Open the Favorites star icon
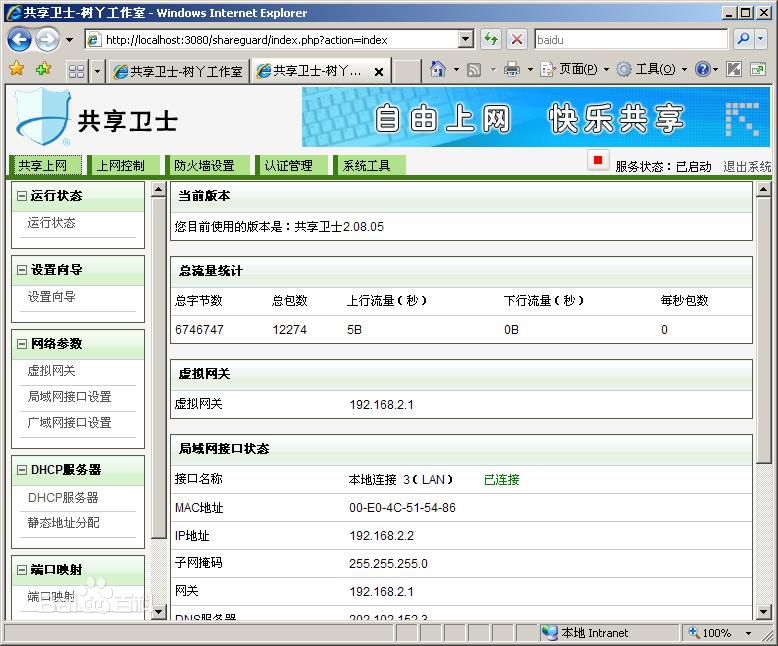The image size is (778, 646). tap(16, 69)
